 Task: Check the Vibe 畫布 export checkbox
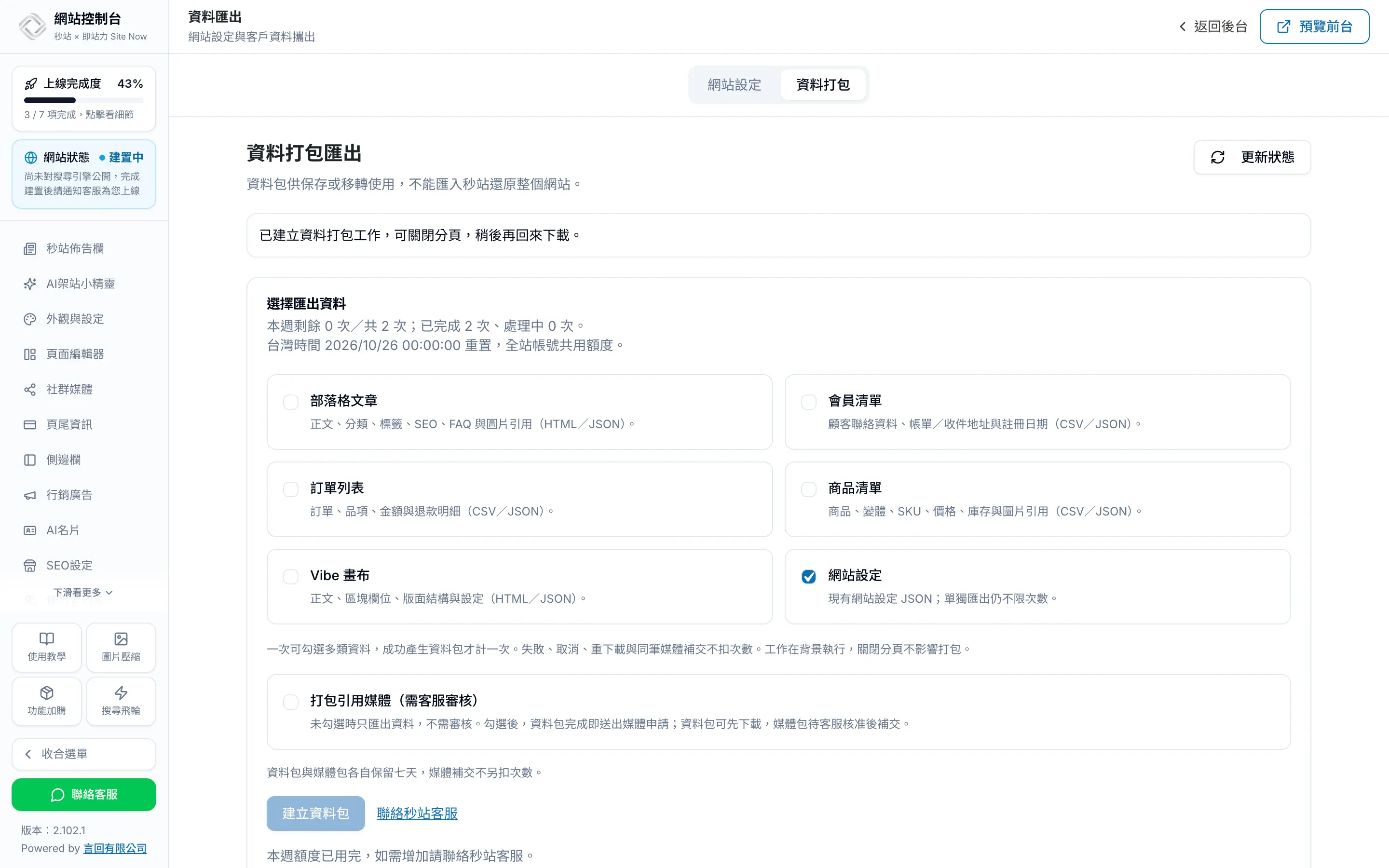click(x=291, y=576)
